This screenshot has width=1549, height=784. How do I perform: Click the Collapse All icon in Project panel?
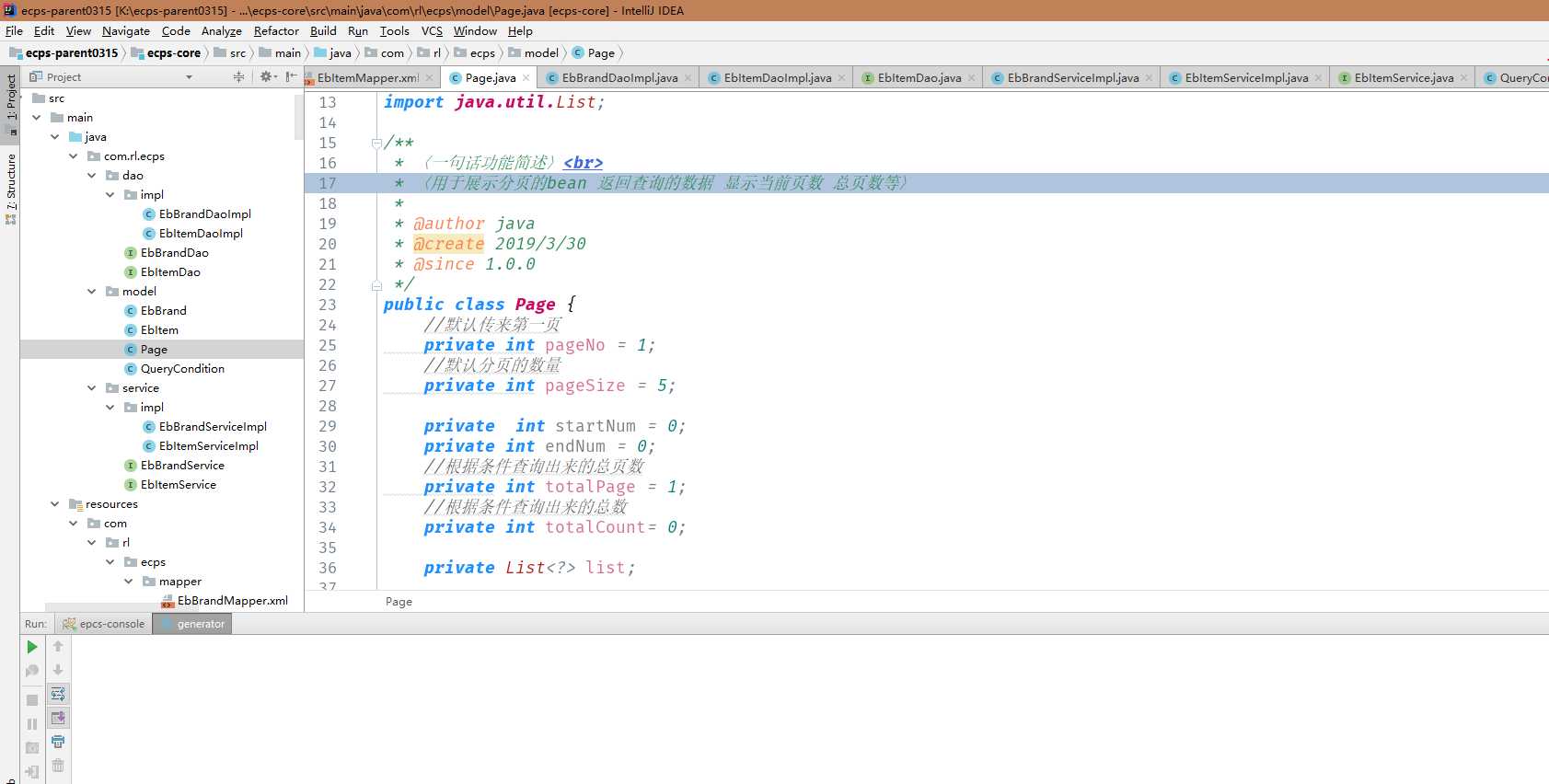[x=238, y=77]
